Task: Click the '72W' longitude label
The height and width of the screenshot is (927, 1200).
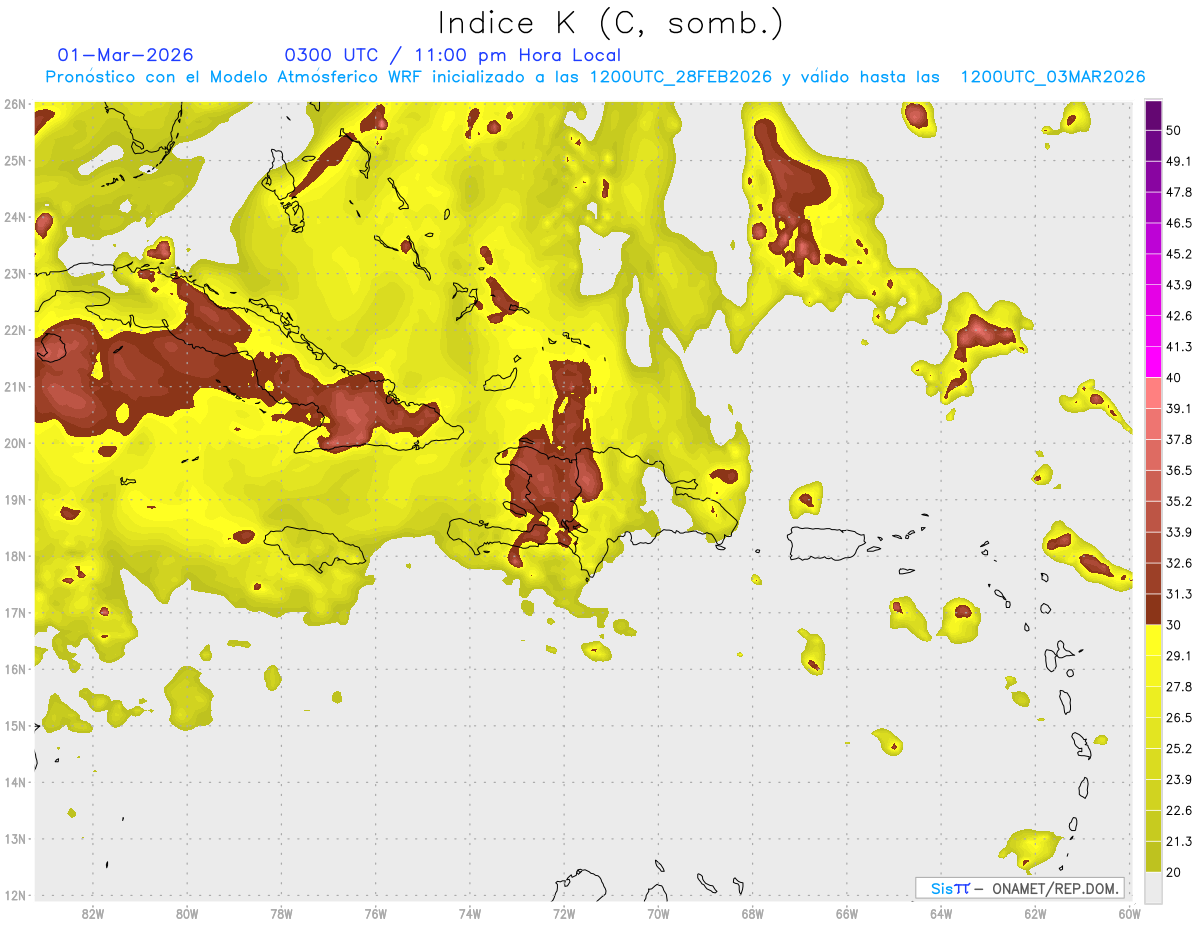Action: (564, 914)
